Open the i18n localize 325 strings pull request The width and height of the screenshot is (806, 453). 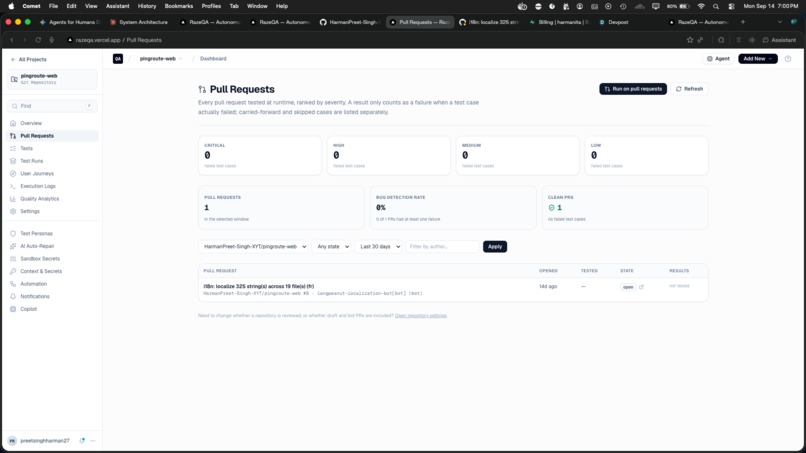(x=259, y=286)
